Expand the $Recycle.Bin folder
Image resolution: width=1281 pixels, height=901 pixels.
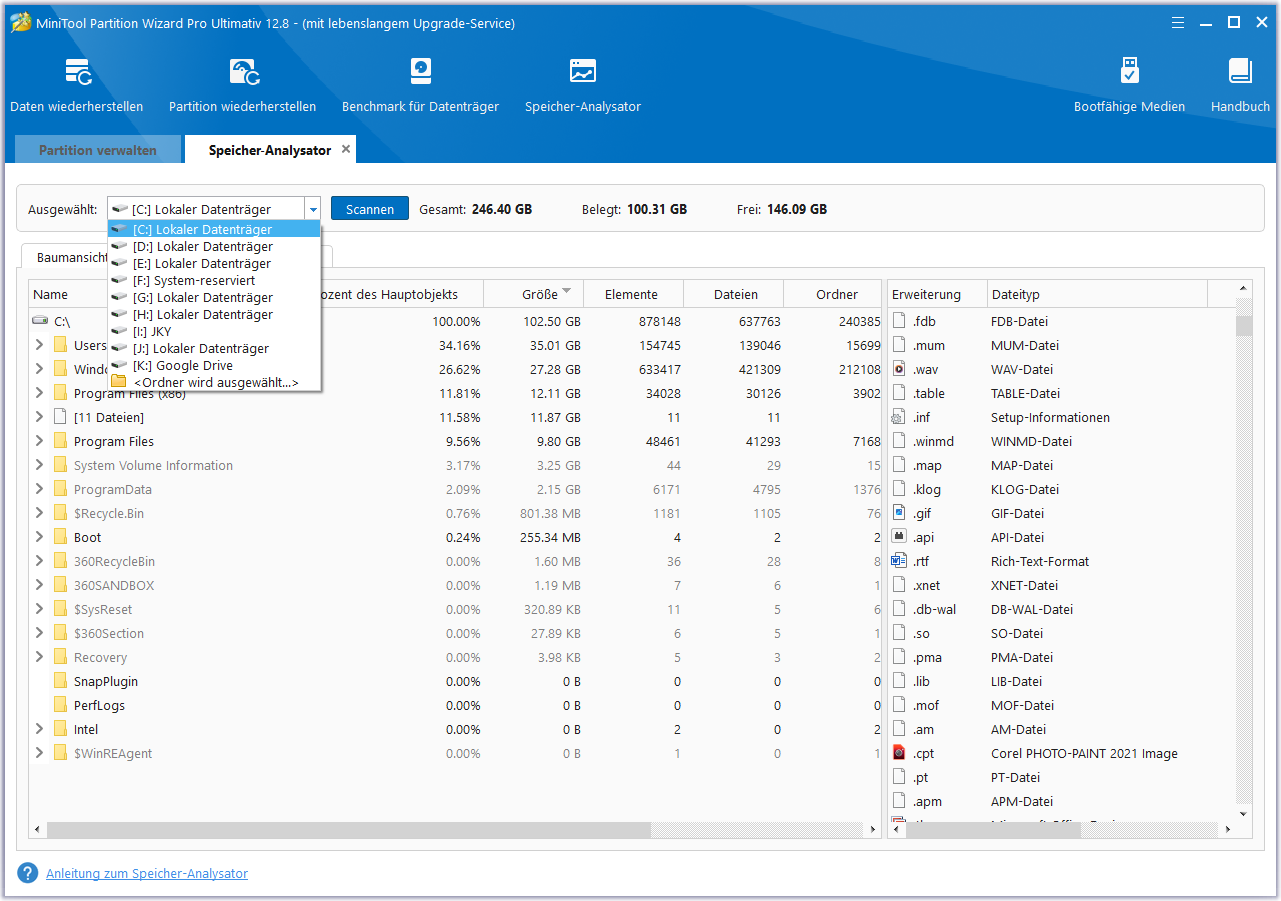coord(39,513)
